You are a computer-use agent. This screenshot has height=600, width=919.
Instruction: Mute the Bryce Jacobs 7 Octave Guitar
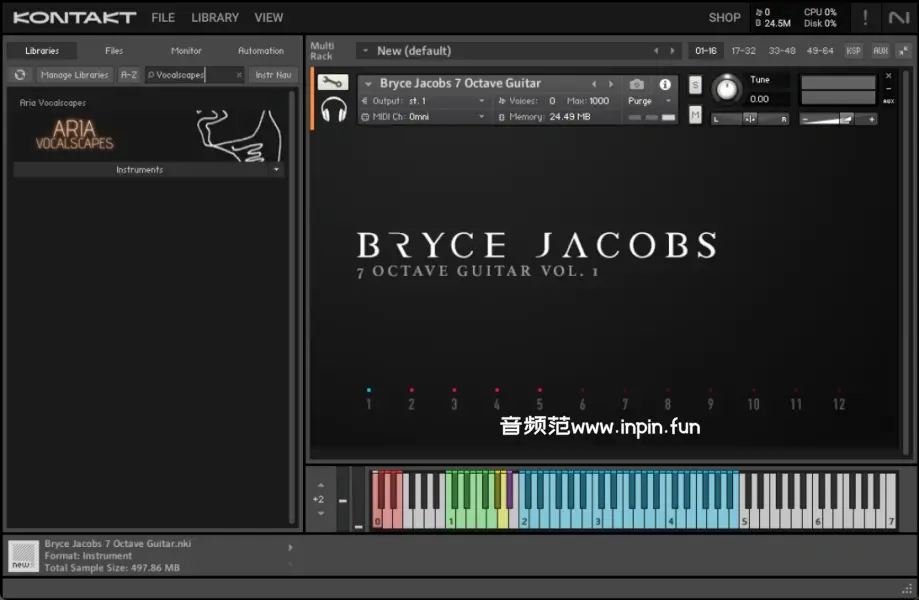tap(695, 115)
